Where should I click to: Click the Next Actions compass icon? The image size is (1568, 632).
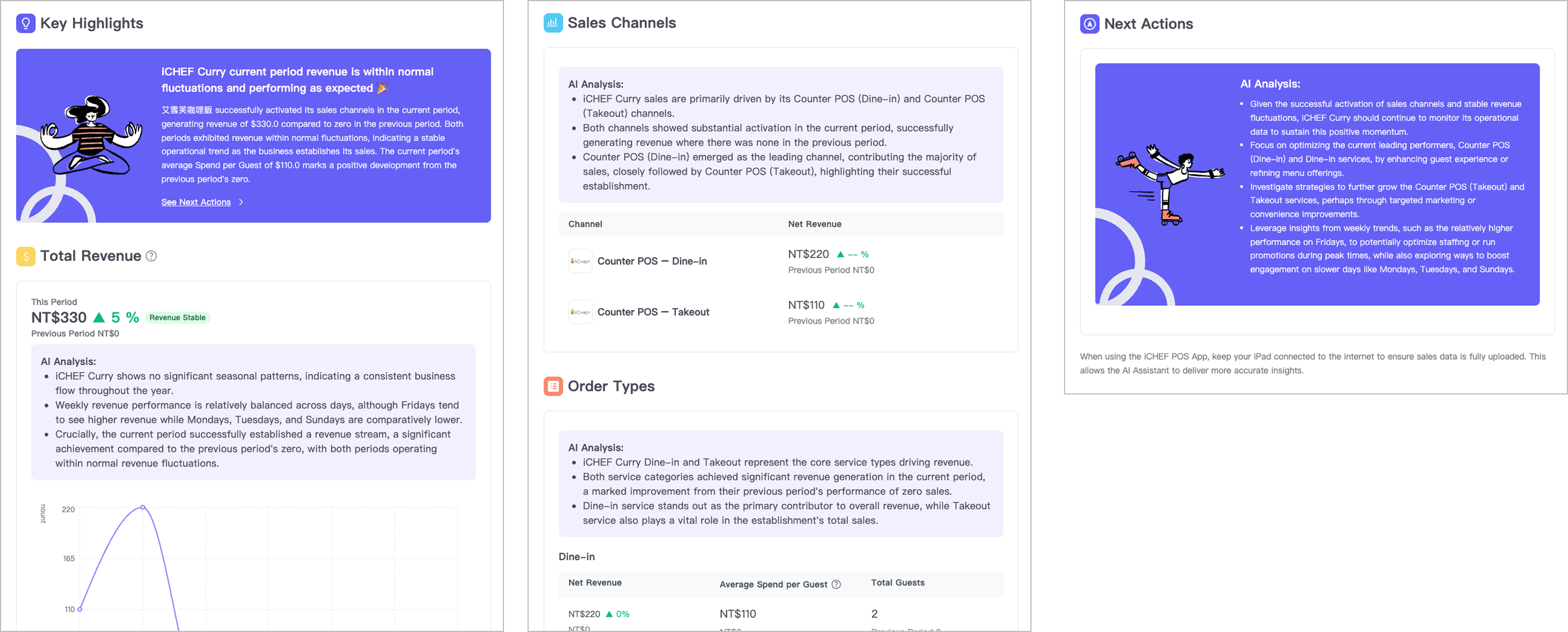point(1089,24)
